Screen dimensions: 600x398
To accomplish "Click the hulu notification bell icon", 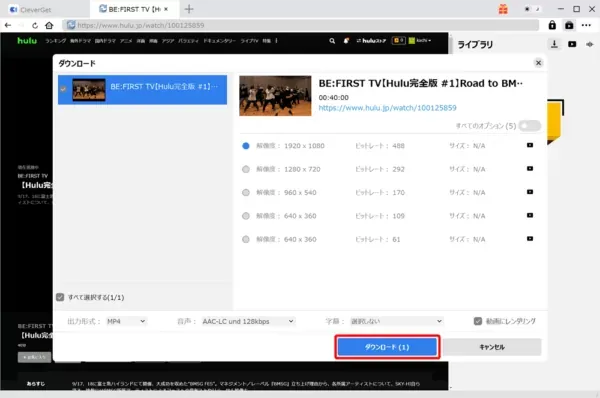I will [x=346, y=41].
